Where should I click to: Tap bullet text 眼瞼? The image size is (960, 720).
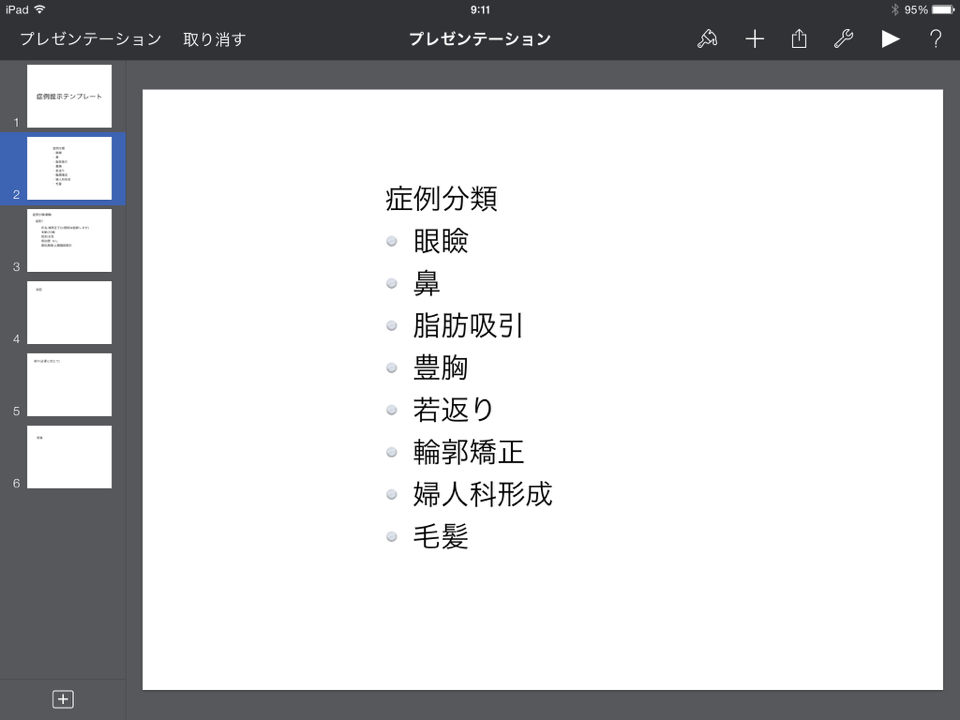441,241
